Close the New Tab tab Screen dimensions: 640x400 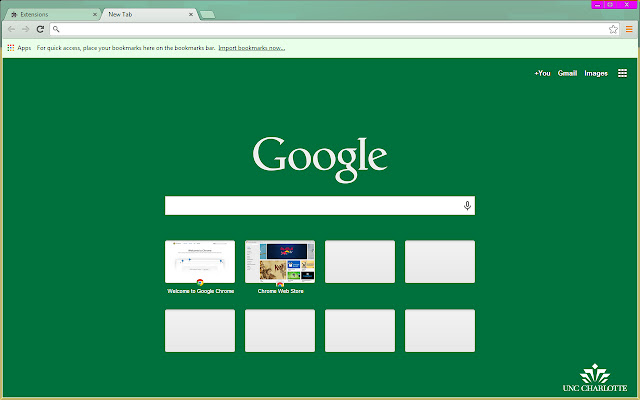point(191,15)
